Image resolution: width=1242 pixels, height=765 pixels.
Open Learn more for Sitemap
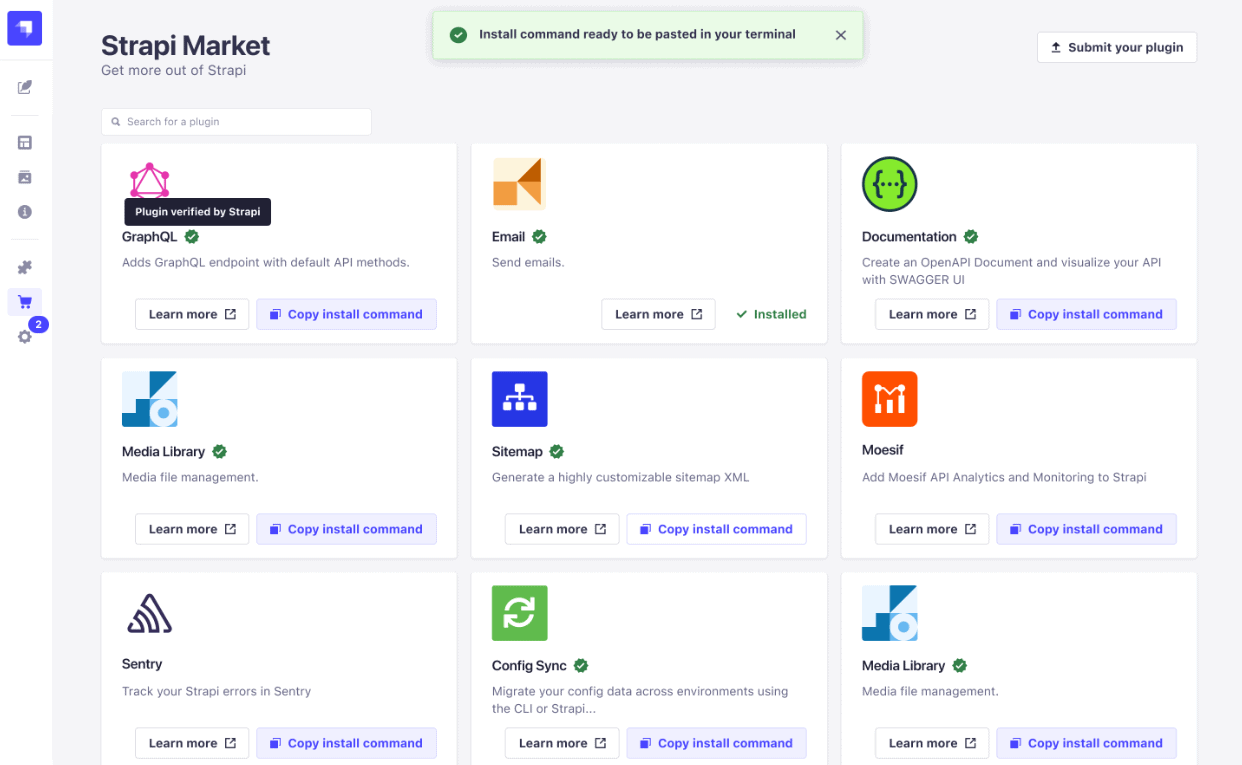coord(562,529)
